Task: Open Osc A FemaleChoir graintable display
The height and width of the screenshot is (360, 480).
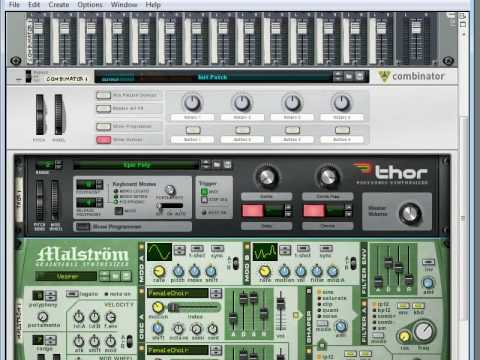Action: 178,293
